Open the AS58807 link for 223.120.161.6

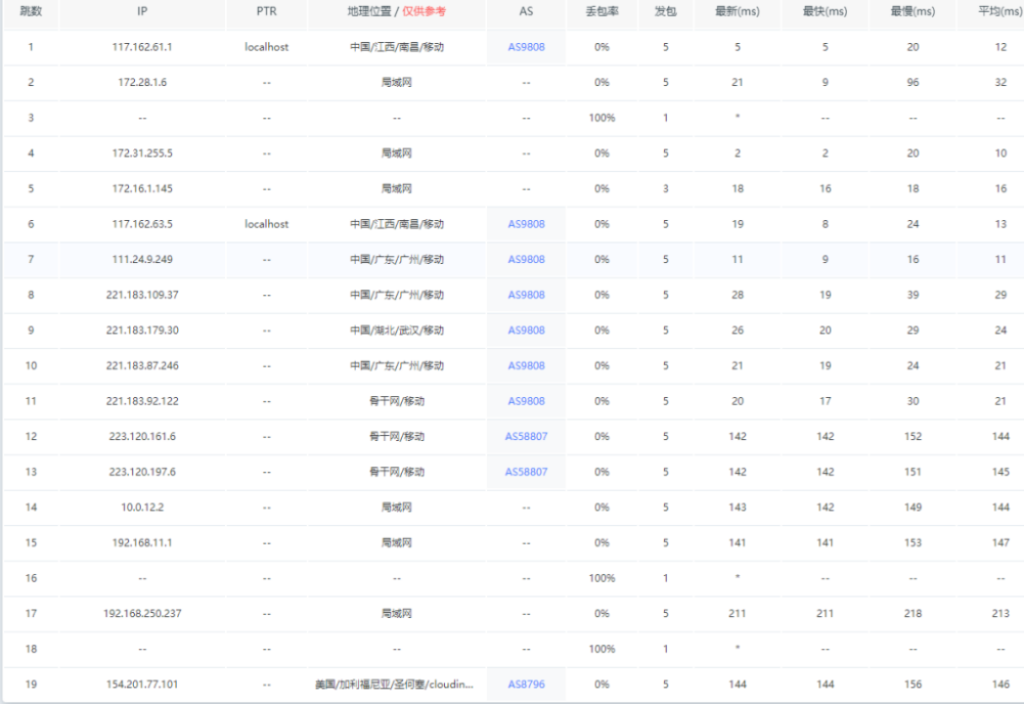point(526,436)
